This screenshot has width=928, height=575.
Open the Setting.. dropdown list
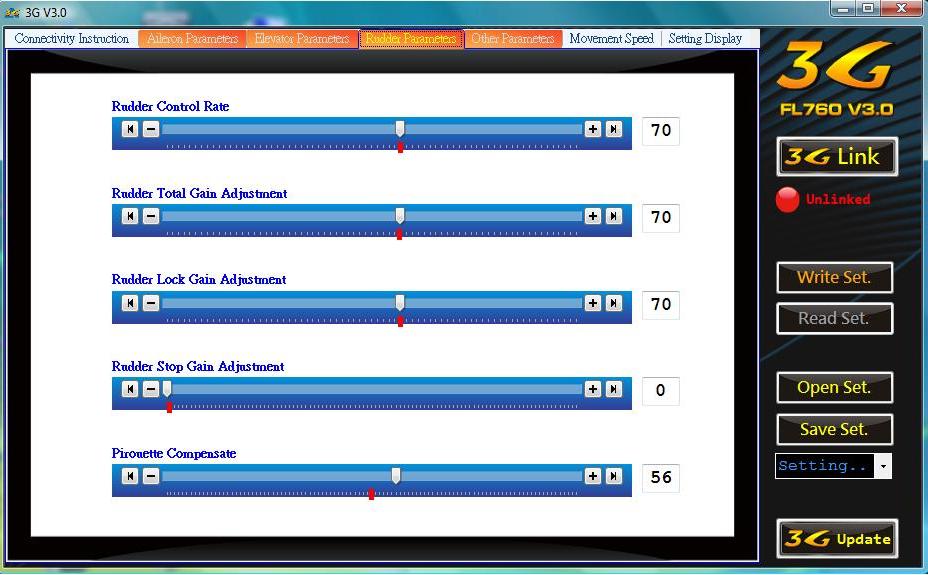click(x=882, y=466)
